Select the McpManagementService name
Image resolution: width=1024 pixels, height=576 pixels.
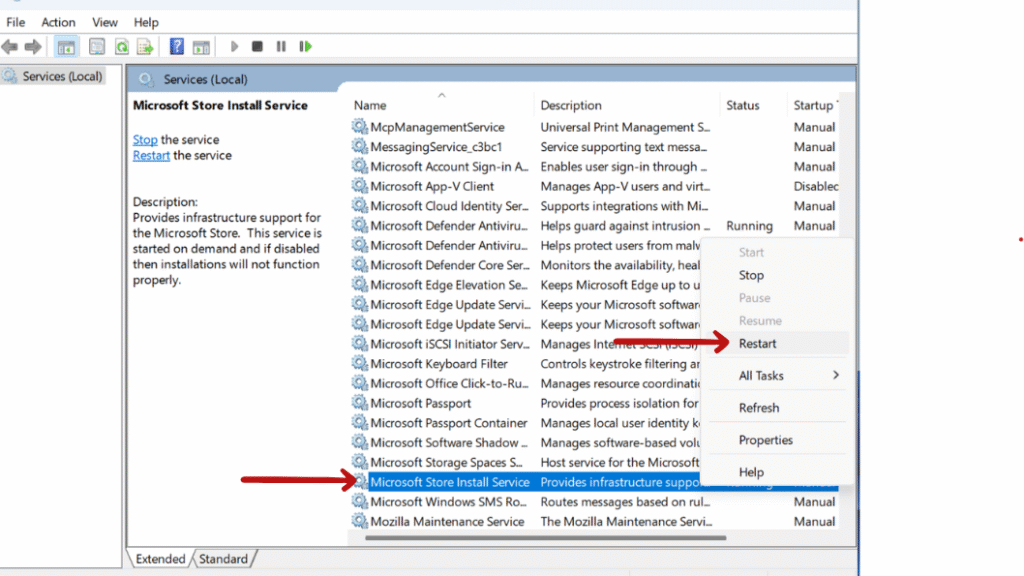tap(438, 127)
